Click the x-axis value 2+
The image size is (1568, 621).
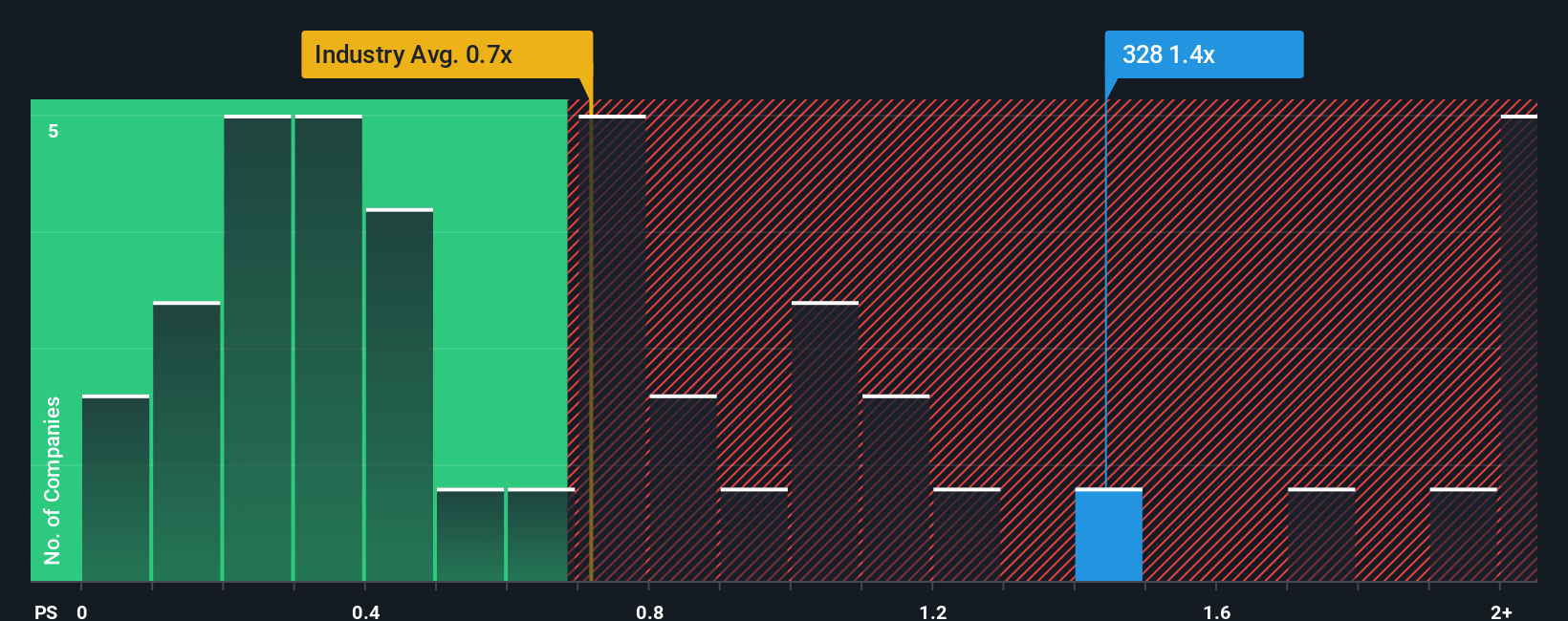(x=1502, y=611)
